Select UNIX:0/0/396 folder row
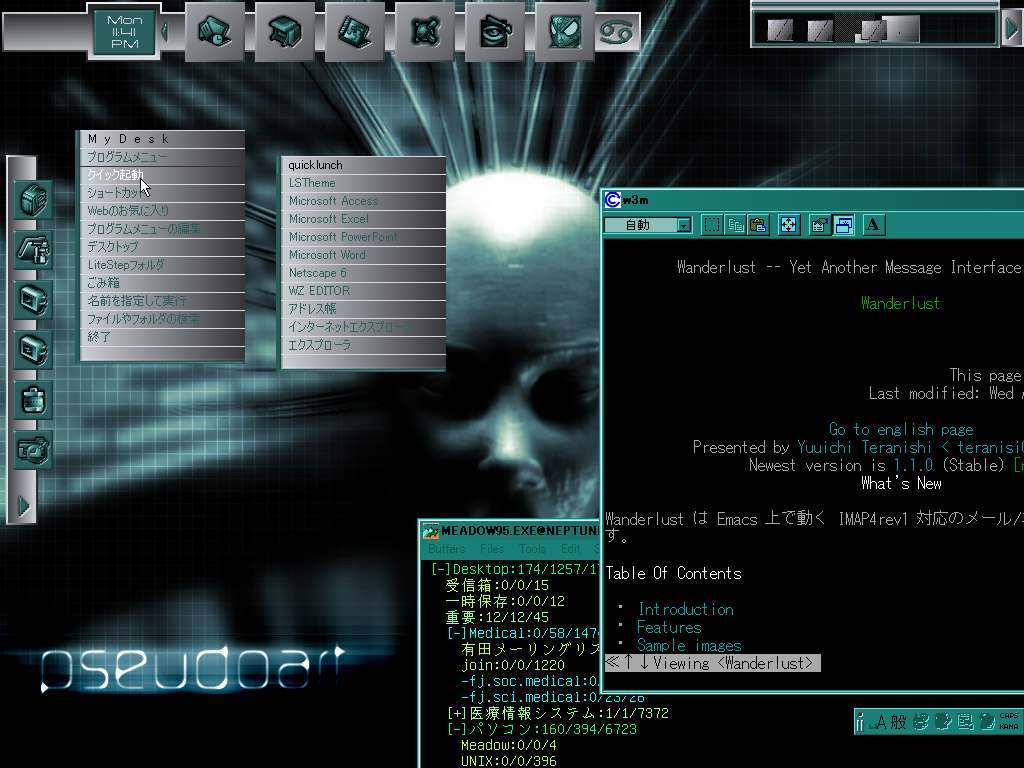 [509, 761]
